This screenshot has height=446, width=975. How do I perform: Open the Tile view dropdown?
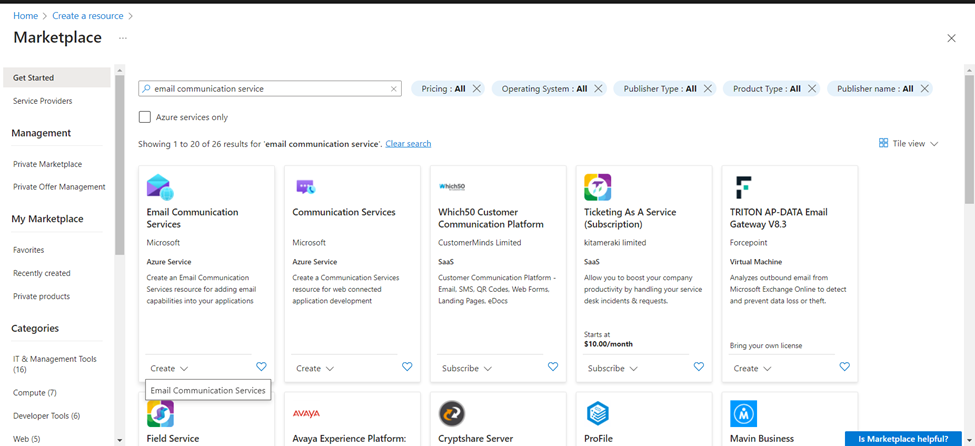point(908,143)
